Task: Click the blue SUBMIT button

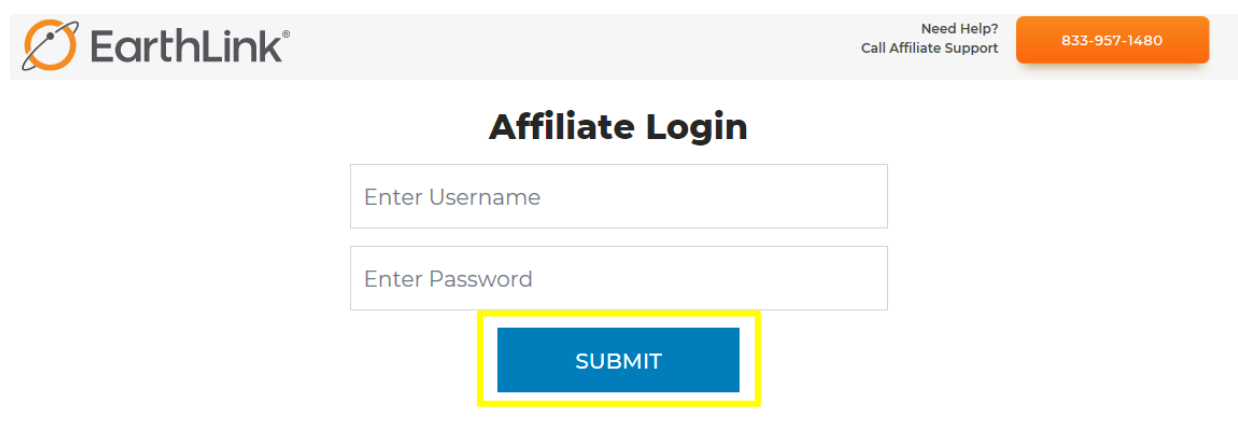Action: [618, 360]
